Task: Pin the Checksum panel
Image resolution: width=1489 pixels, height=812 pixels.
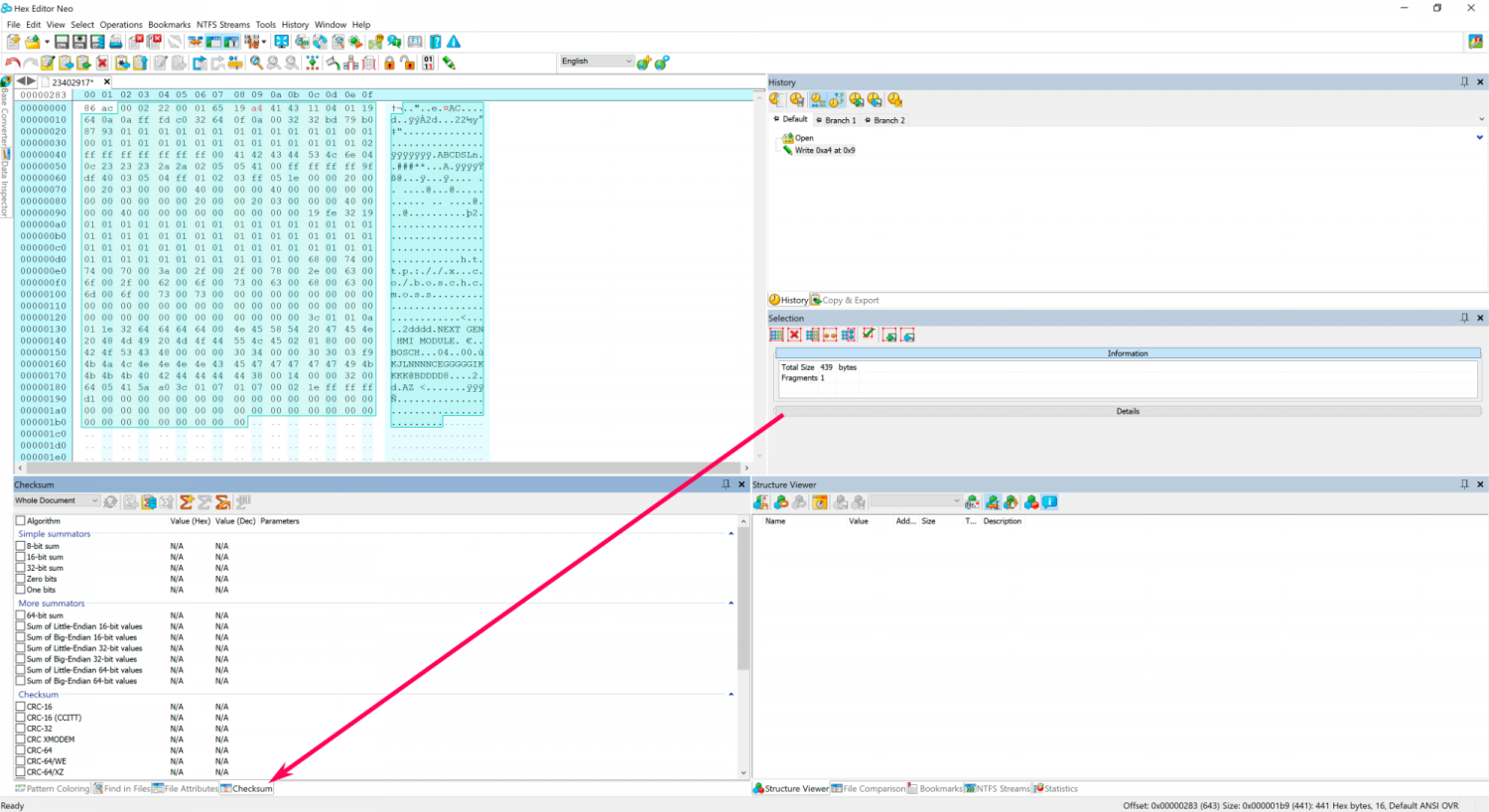Action: tap(726, 484)
